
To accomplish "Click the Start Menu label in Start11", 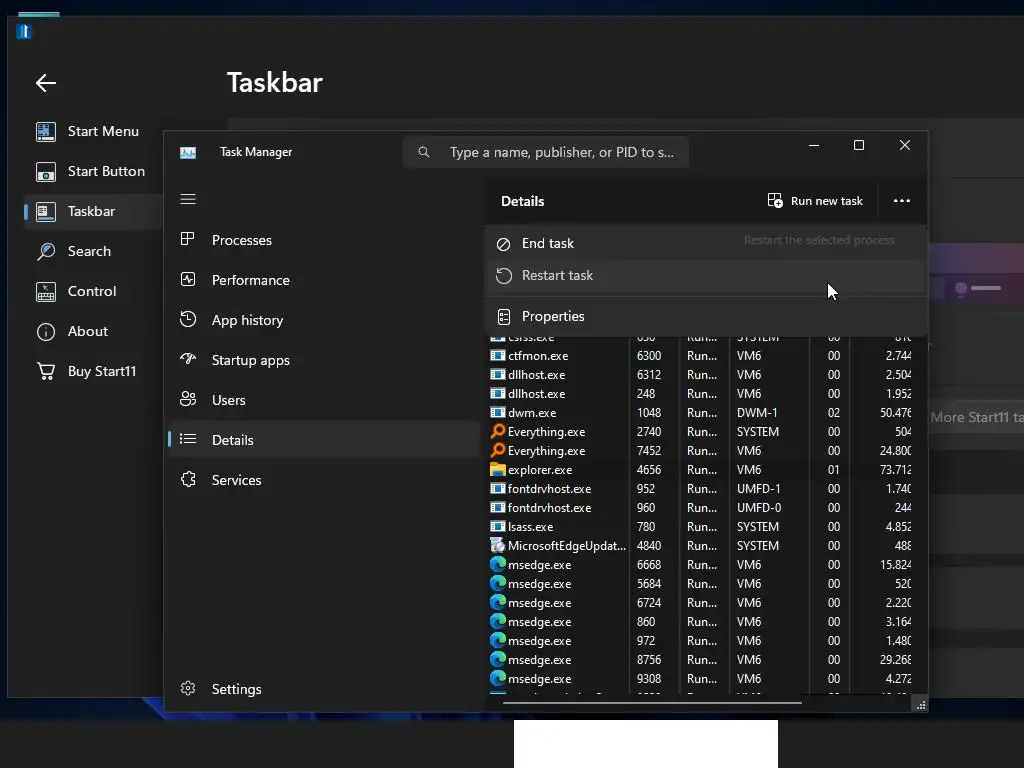I will (103, 131).
